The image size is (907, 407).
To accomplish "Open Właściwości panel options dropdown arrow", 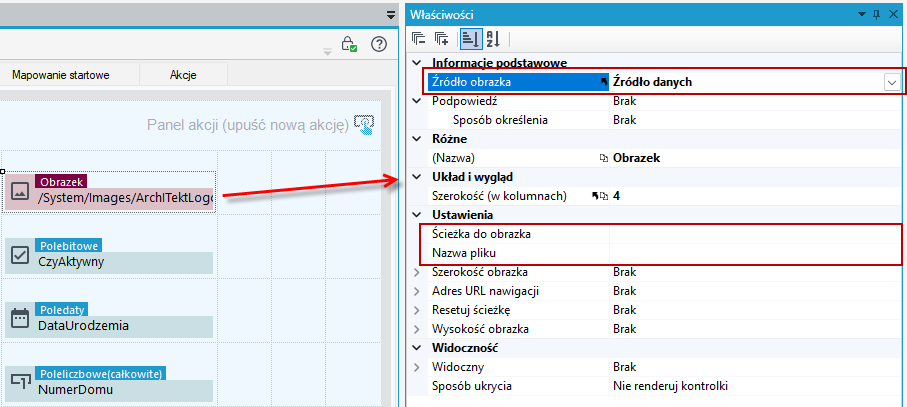I will (x=861, y=14).
